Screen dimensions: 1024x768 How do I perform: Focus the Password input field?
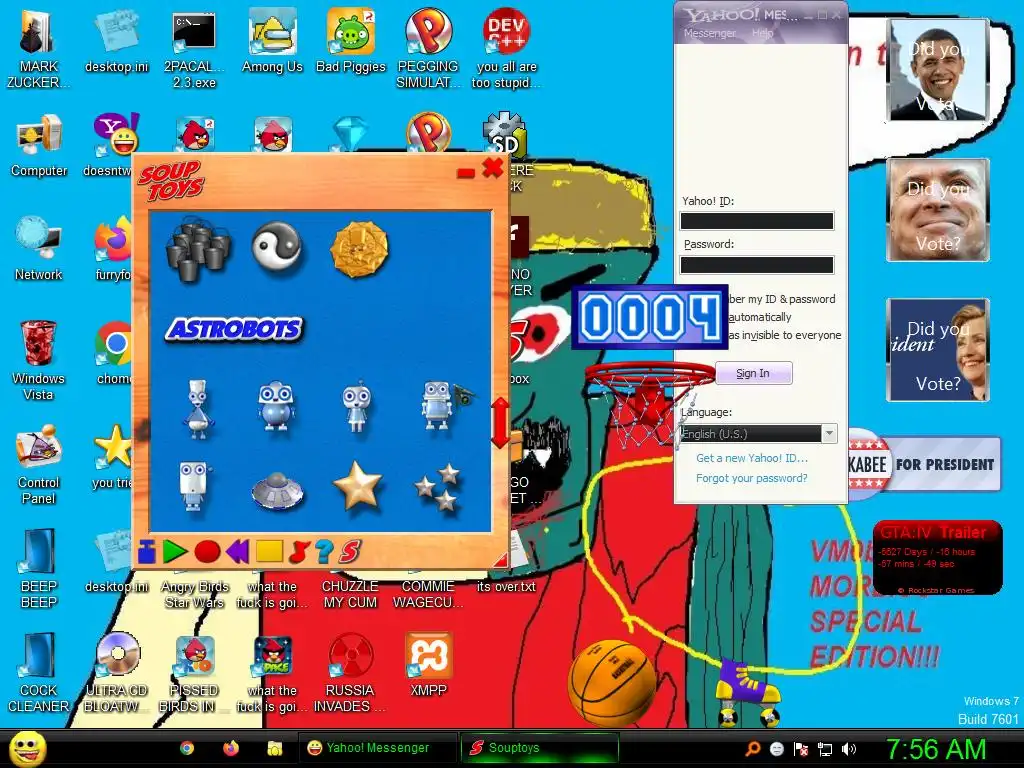coord(757,264)
